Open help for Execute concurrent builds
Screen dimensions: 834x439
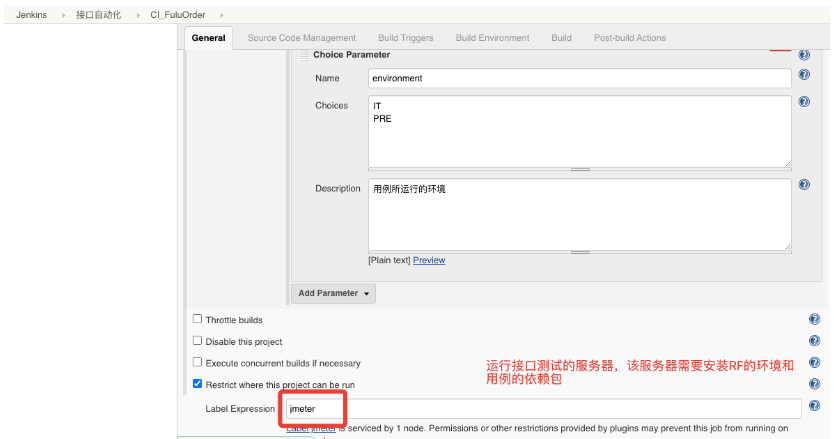tap(814, 362)
